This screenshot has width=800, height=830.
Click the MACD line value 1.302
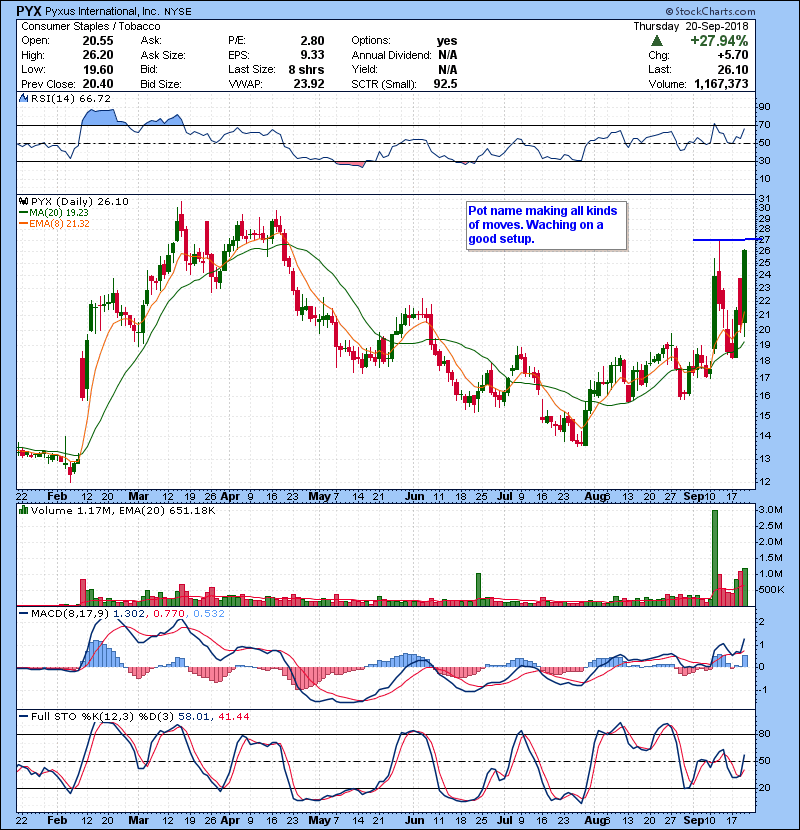(129, 614)
